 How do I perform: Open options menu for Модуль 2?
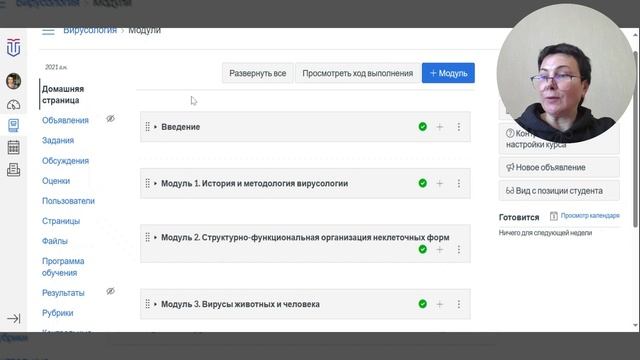(459, 249)
